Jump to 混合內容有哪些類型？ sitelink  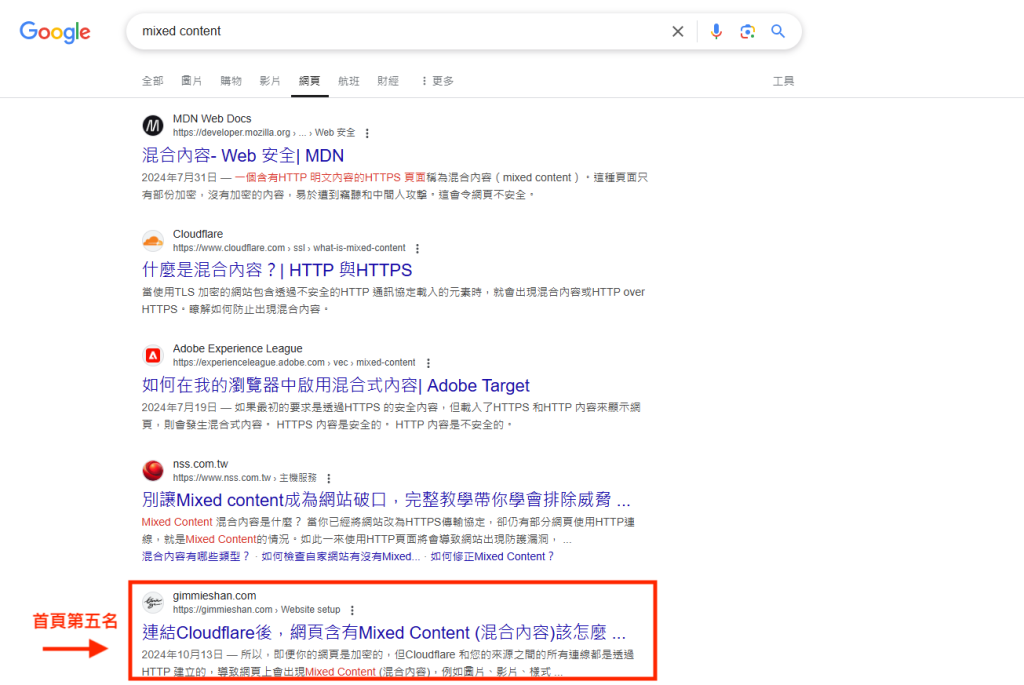(196, 556)
